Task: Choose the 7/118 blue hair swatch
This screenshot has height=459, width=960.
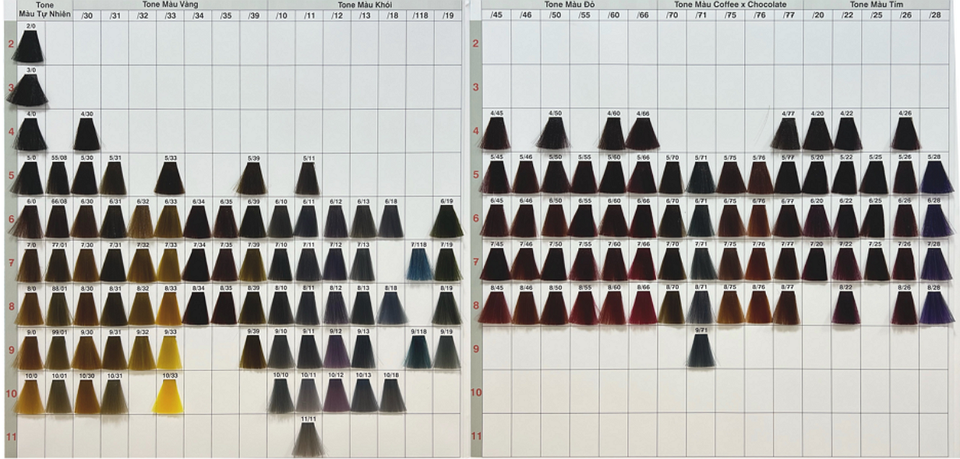Action: coord(420,265)
